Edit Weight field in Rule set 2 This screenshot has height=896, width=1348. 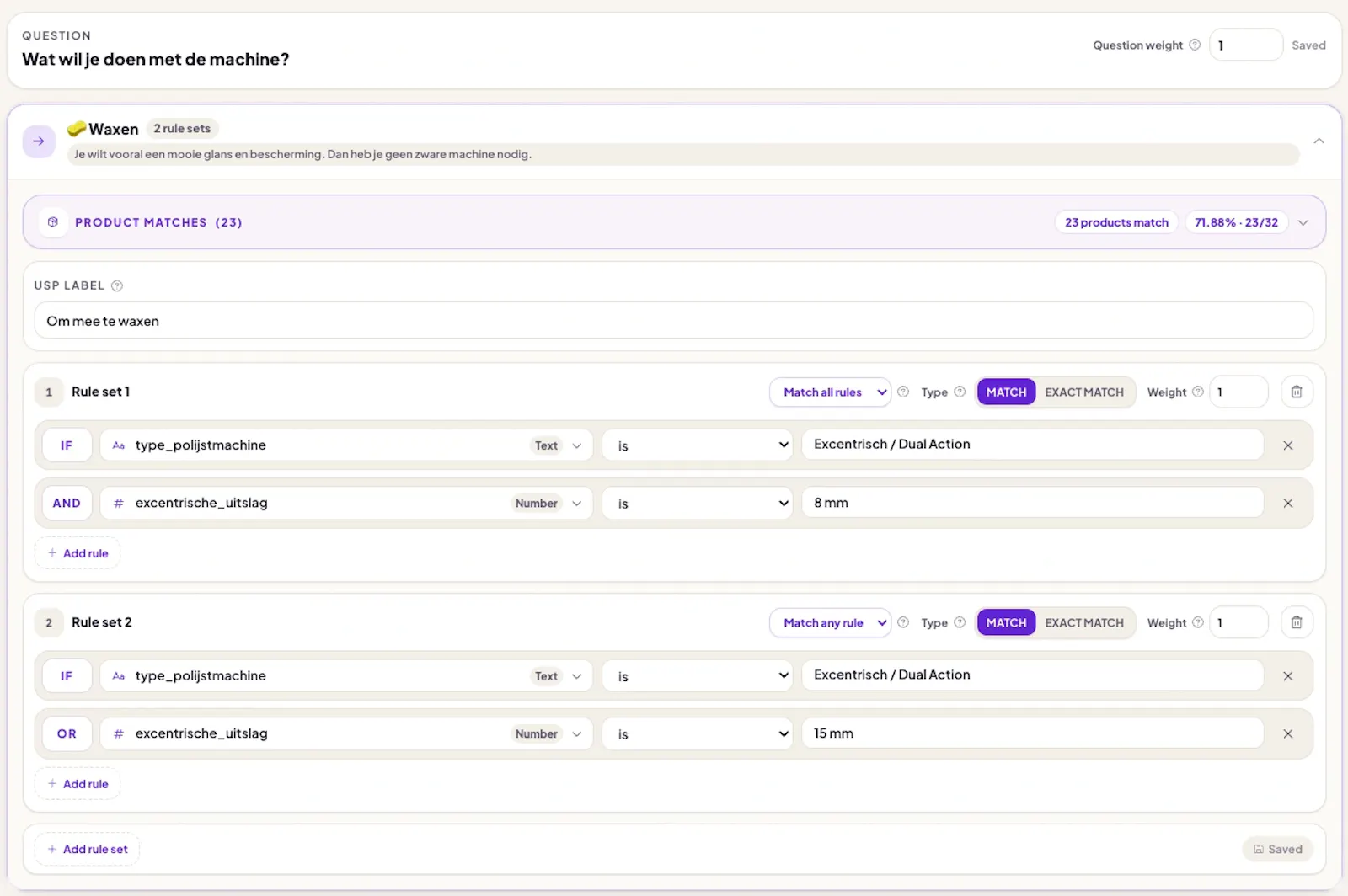(1238, 623)
